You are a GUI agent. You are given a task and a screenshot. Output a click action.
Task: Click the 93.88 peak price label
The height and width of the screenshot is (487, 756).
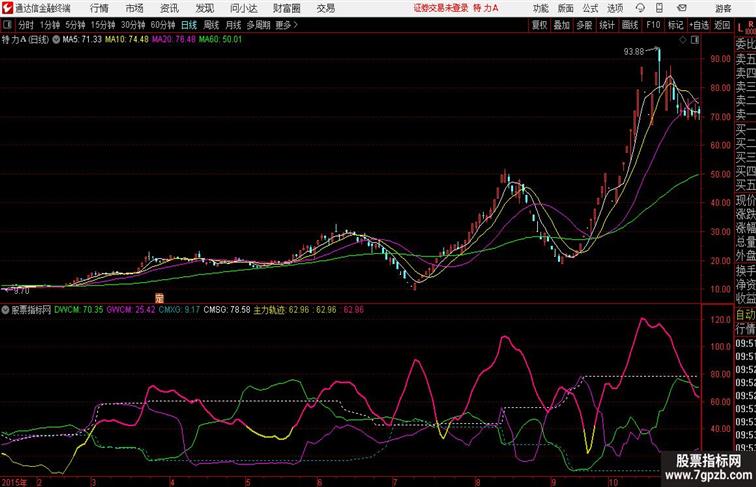(633, 51)
